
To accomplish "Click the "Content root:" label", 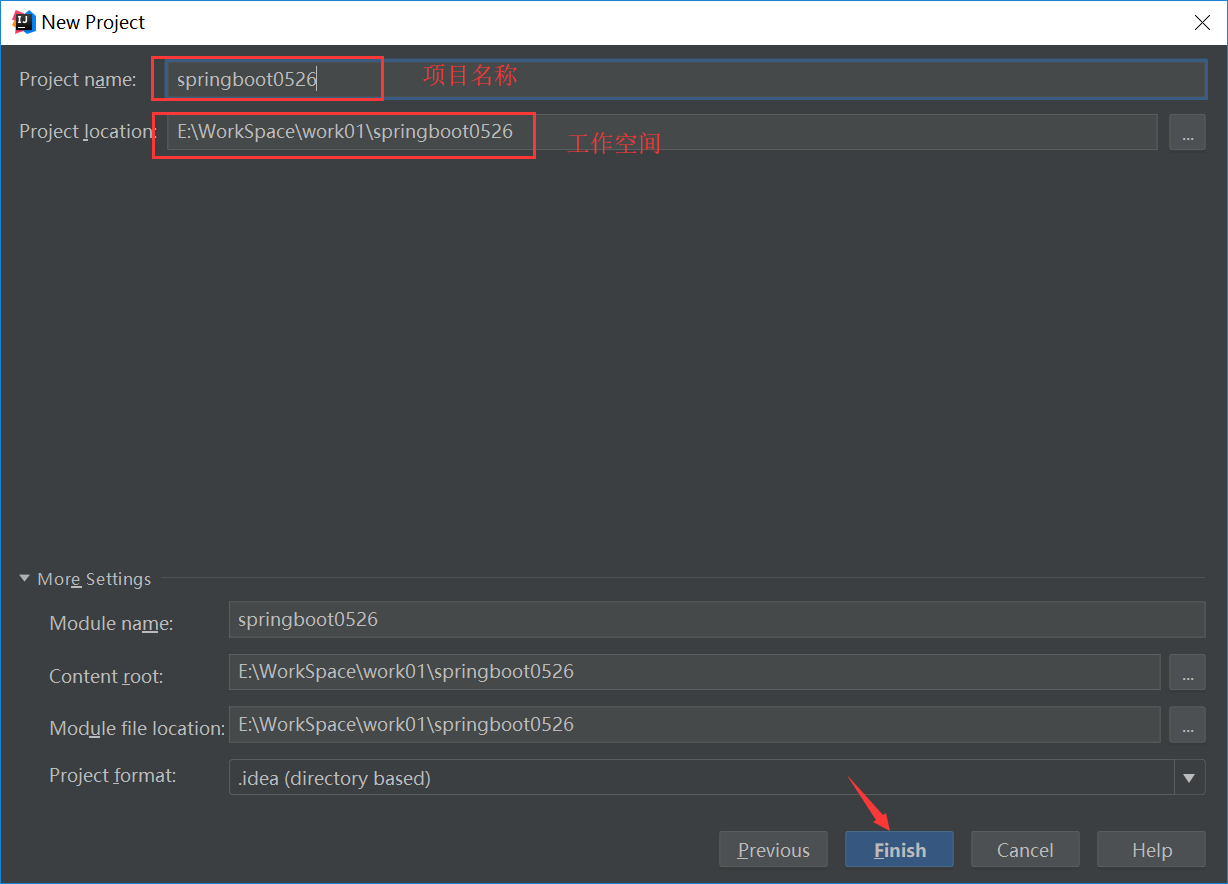I will [106, 676].
